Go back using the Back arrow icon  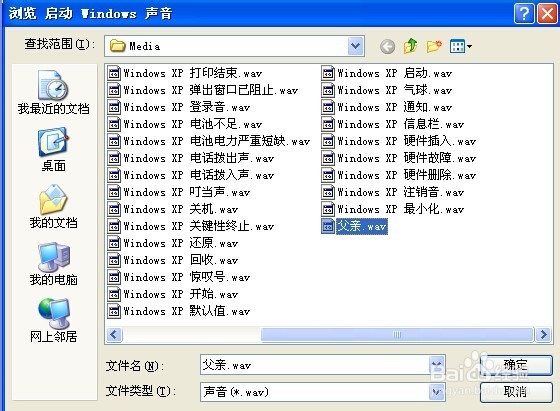(388, 46)
